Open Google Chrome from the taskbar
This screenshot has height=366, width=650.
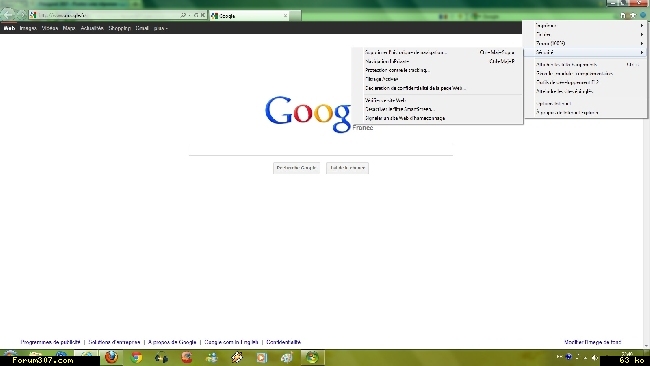136,357
